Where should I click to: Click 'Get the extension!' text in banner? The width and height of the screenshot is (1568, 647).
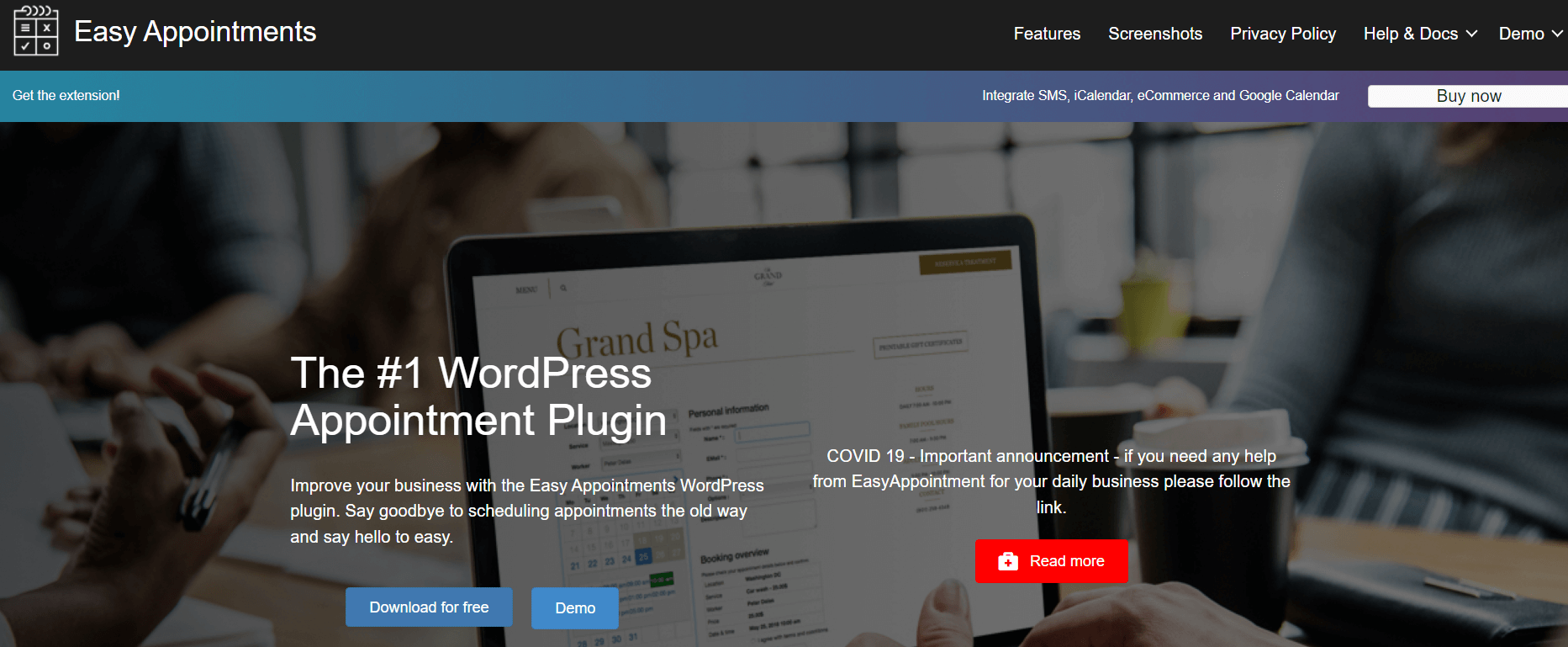pos(66,96)
